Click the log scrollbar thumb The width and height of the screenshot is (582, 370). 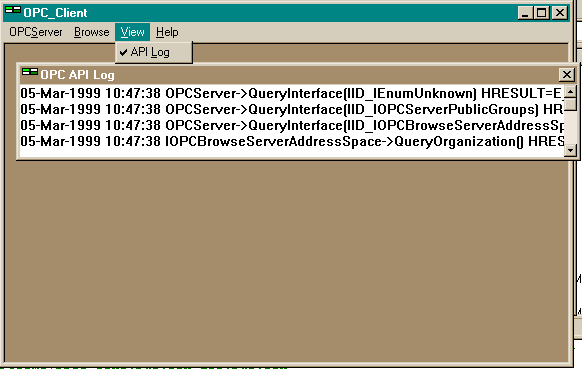570,104
